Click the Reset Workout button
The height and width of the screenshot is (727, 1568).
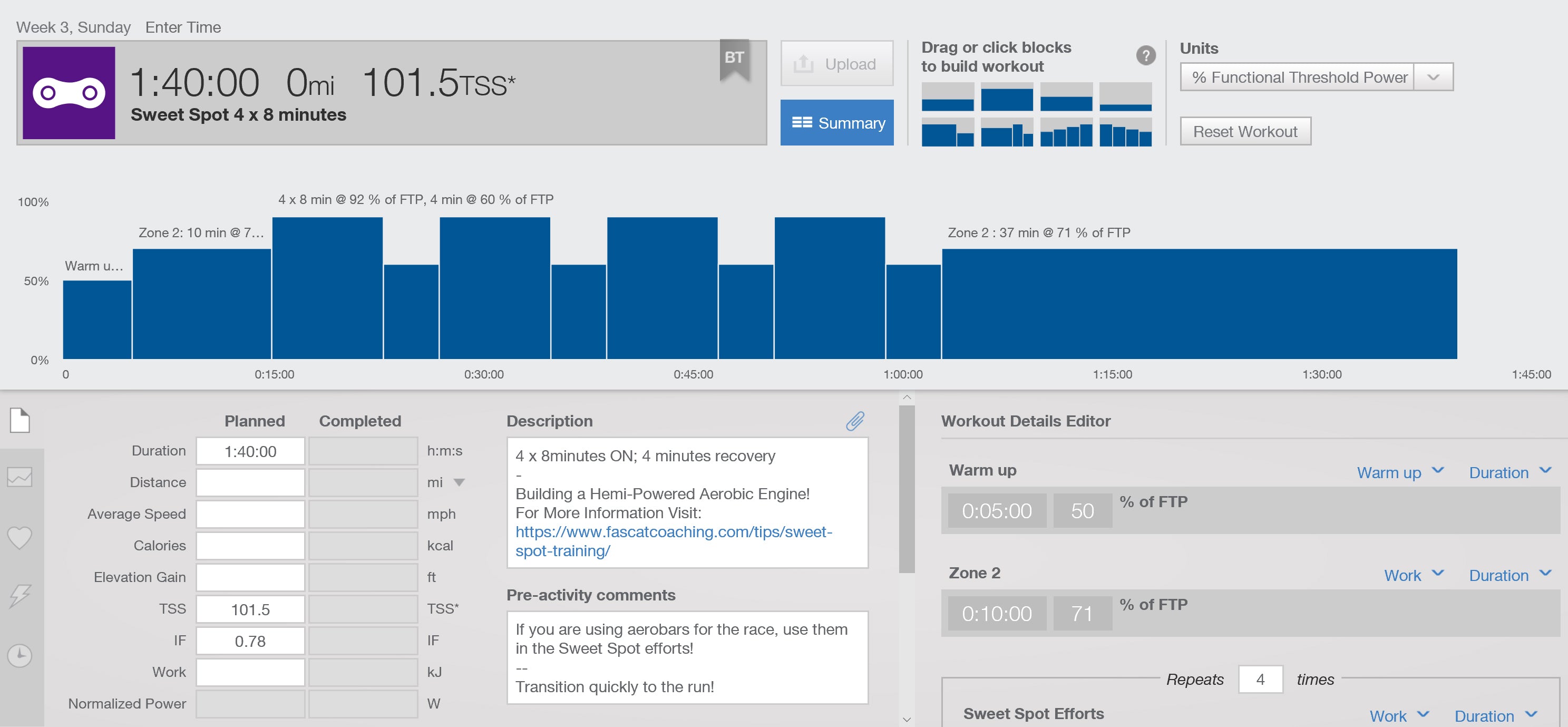1245,131
